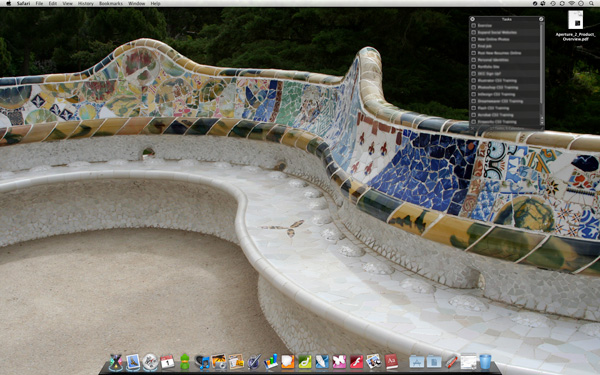Click the heart and music note Dock icon
Viewport: 600px width, 375px height.
click(202, 362)
